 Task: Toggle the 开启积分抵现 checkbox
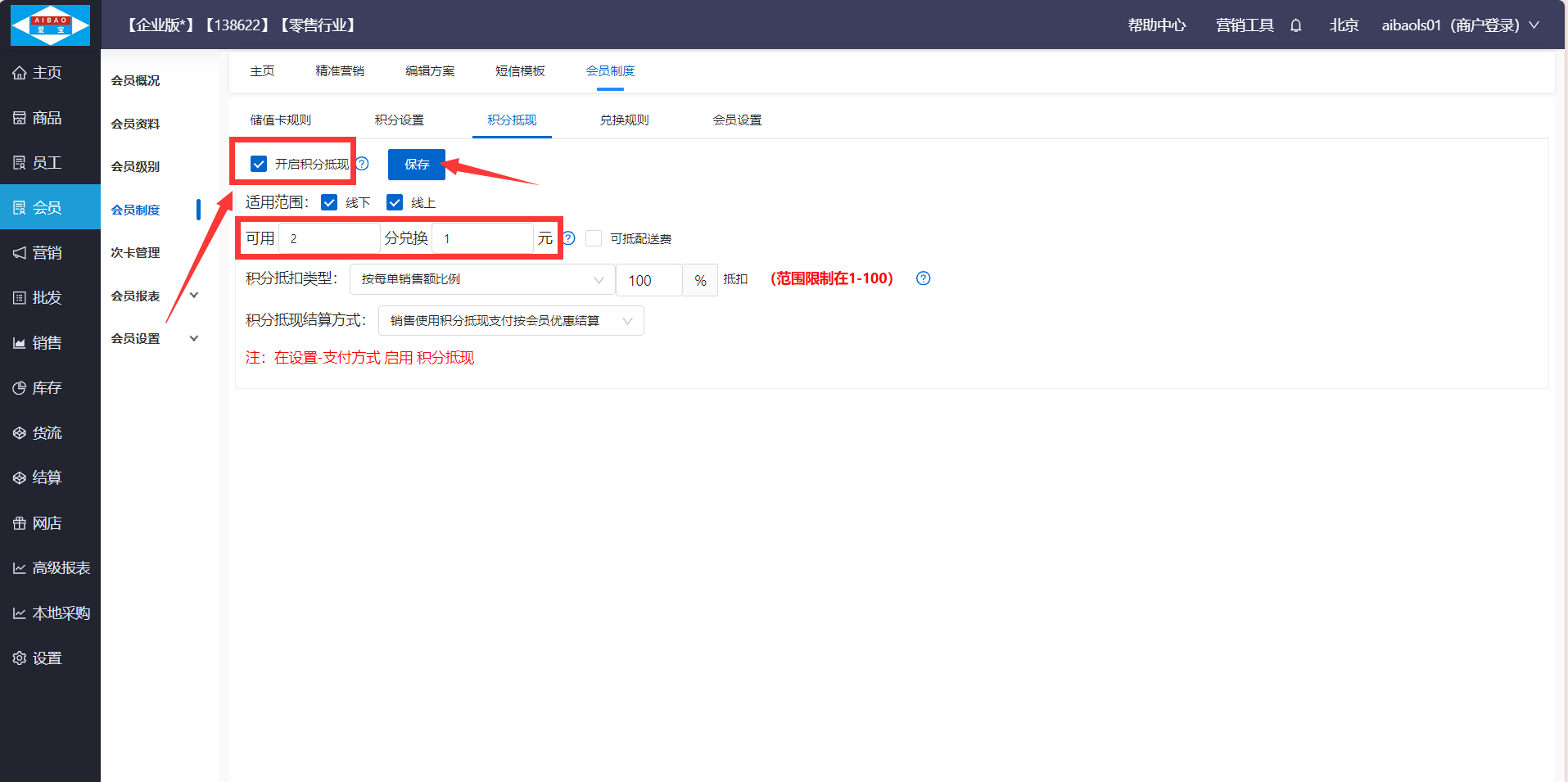259,164
